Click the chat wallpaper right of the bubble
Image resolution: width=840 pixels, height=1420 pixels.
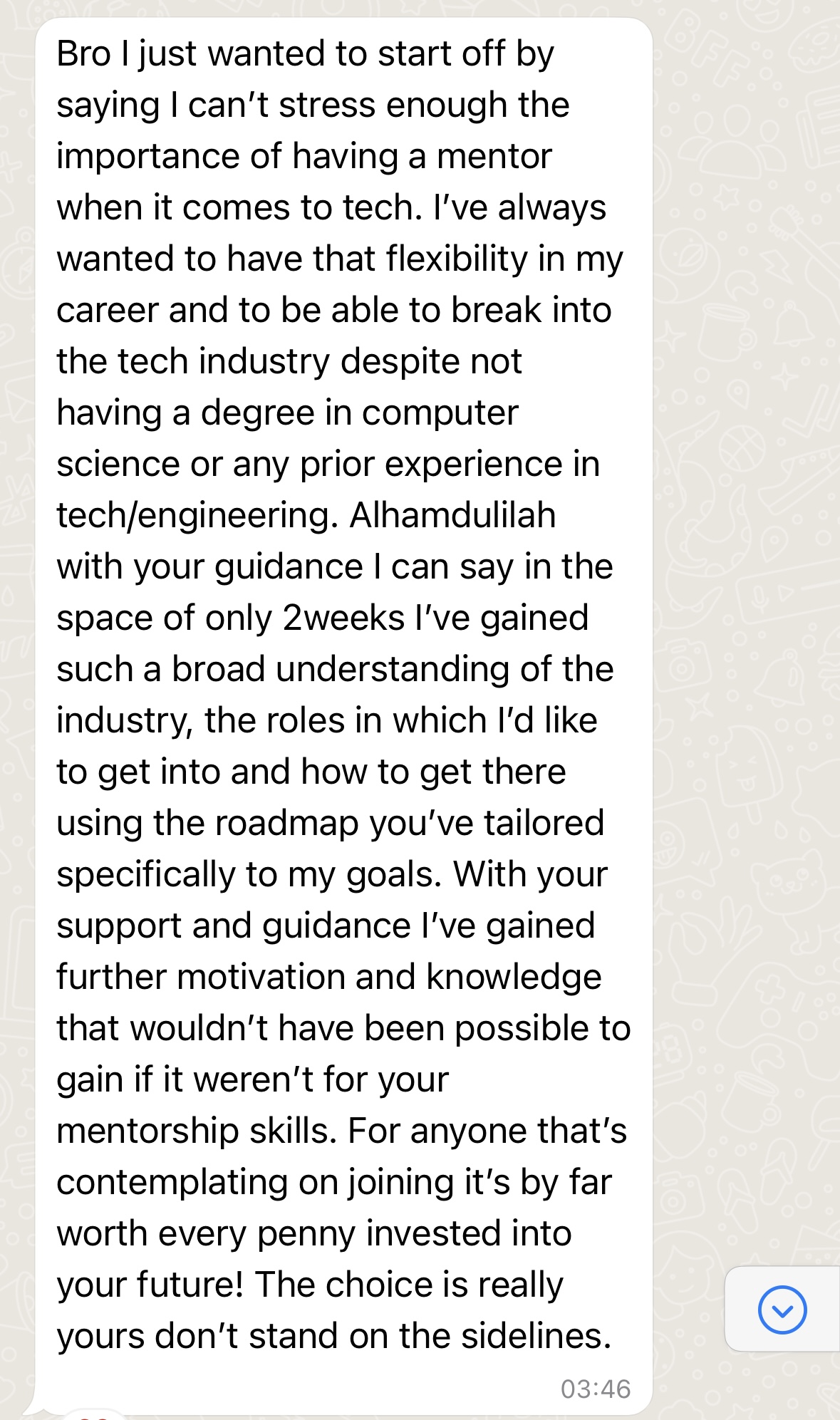click(x=745, y=641)
